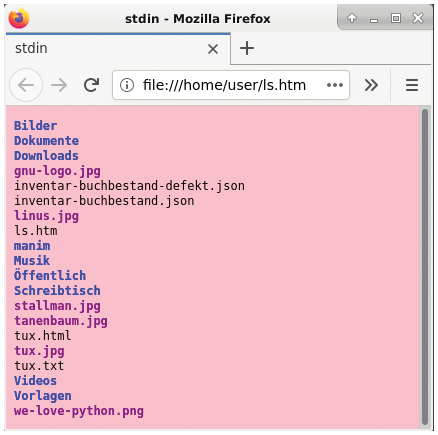
Task: Go forward using the forward arrow
Action: tap(59, 85)
